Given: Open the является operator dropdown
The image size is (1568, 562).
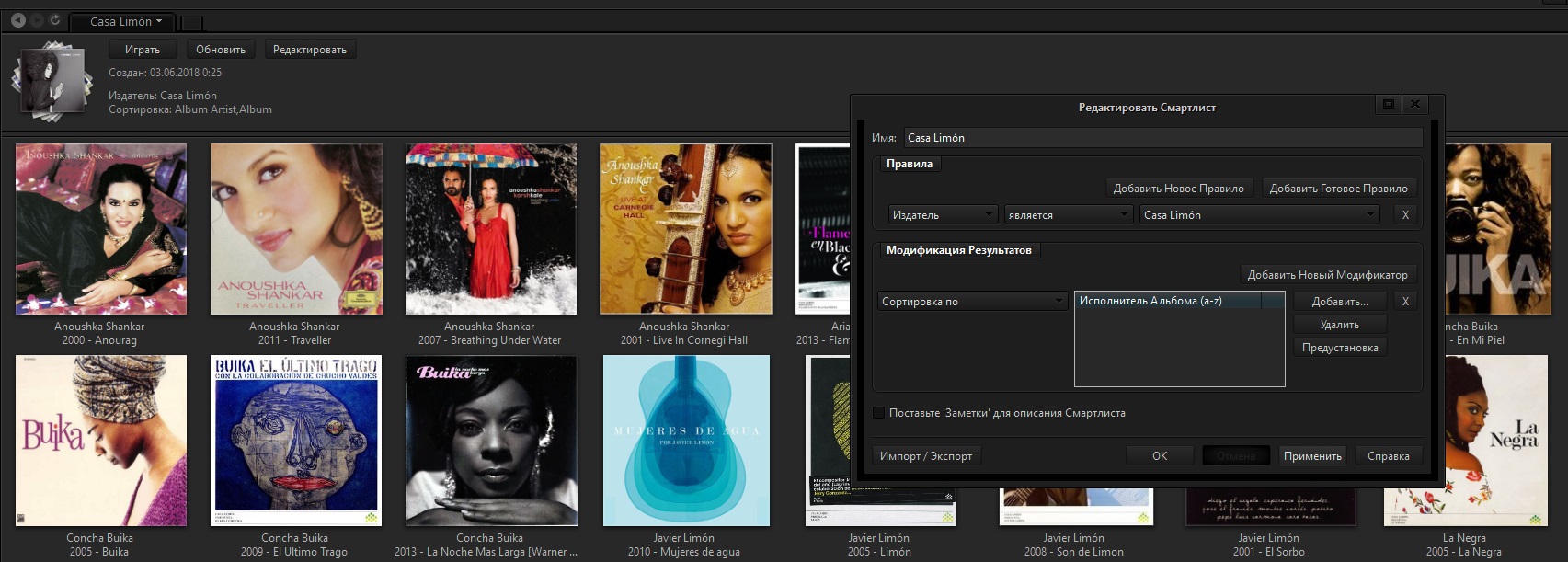Looking at the screenshot, I should pyautogui.click(x=1068, y=215).
